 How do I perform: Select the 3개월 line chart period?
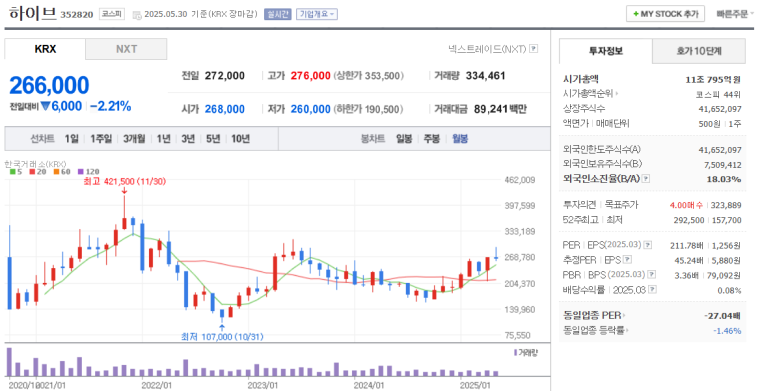134,139
